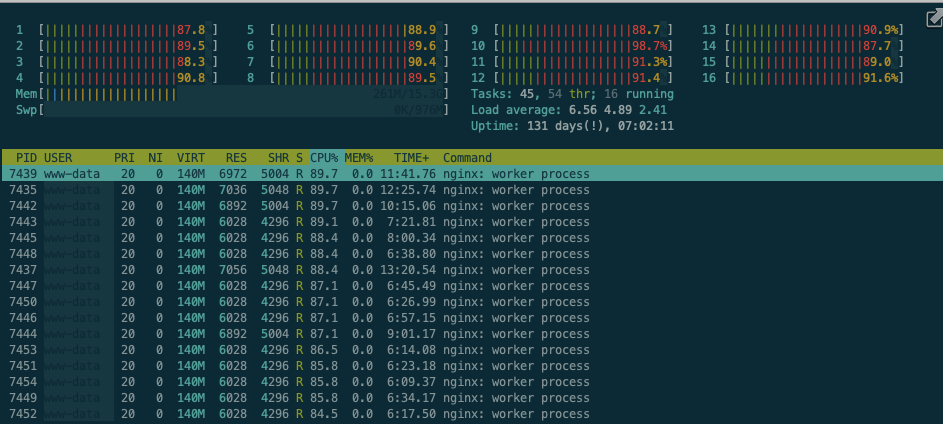Select the highlighted CPU% column header

324,158
